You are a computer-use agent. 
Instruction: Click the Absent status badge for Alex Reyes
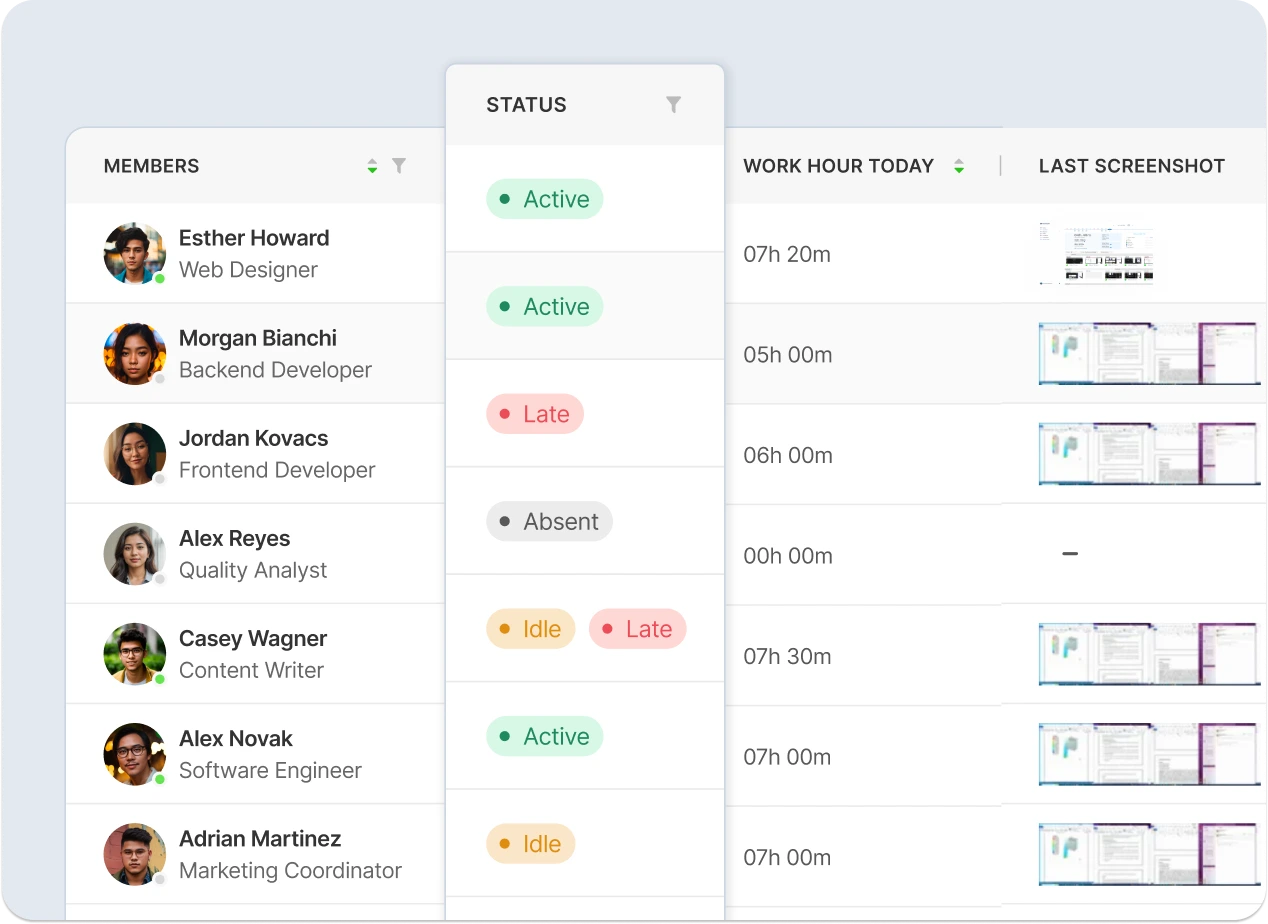click(x=549, y=522)
